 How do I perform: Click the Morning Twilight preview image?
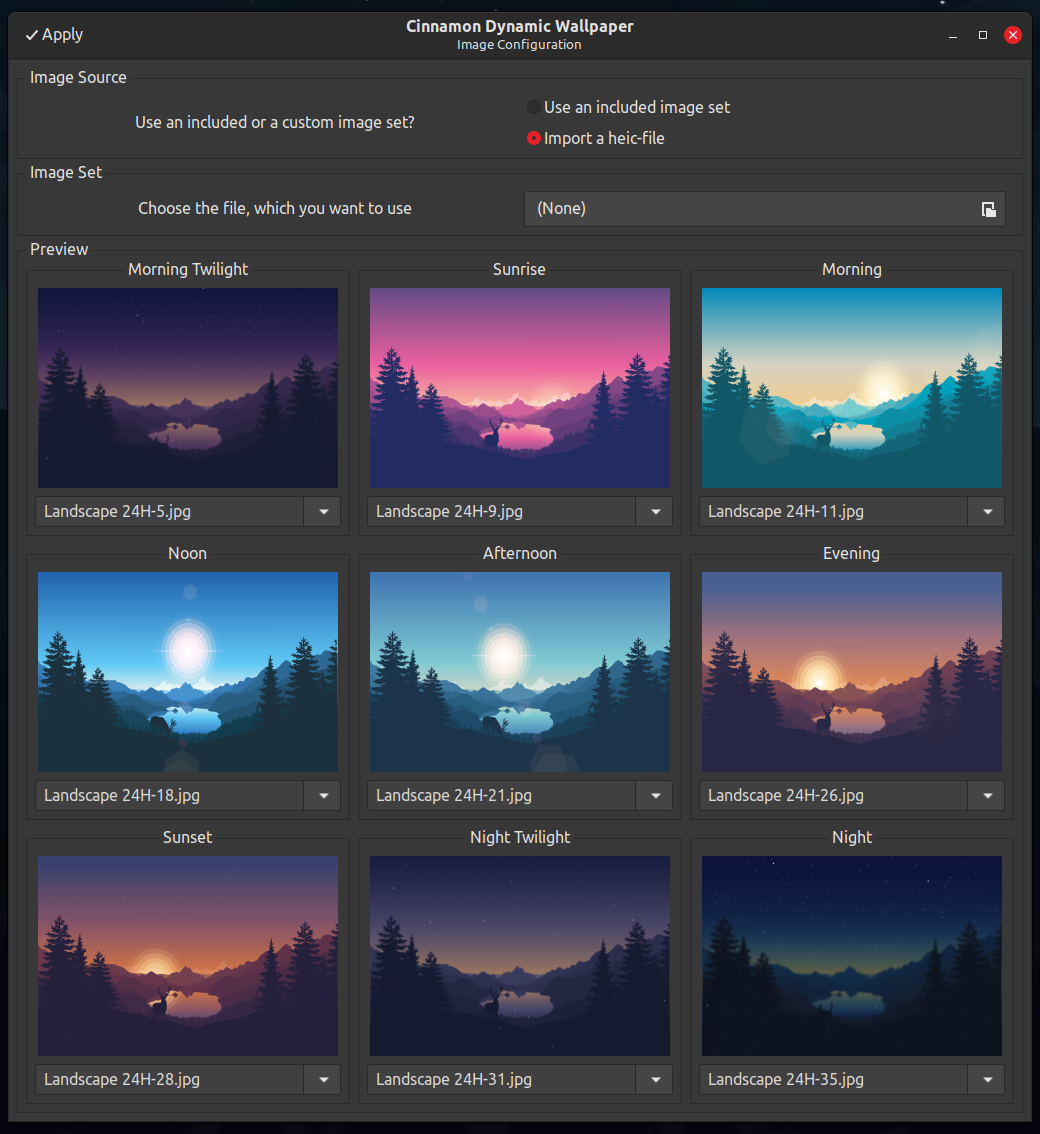[x=188, y=388]
